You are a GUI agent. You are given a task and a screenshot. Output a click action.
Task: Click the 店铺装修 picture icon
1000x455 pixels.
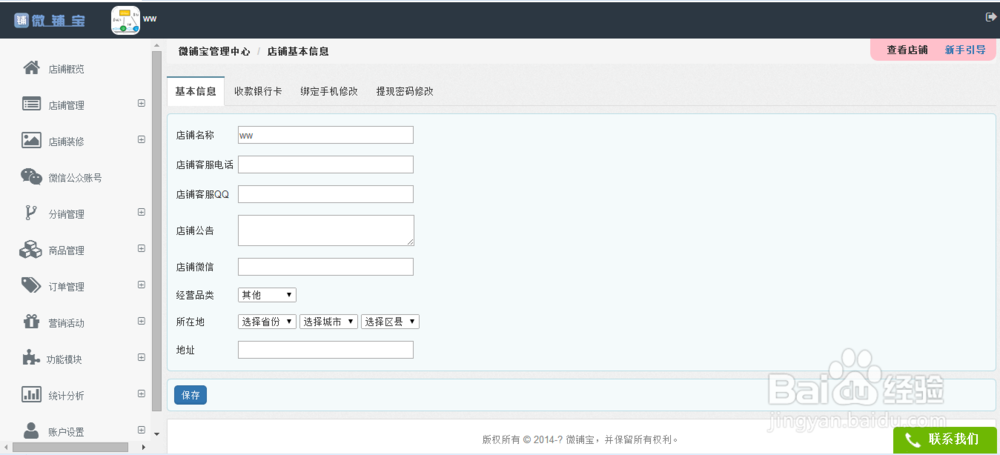31,140
